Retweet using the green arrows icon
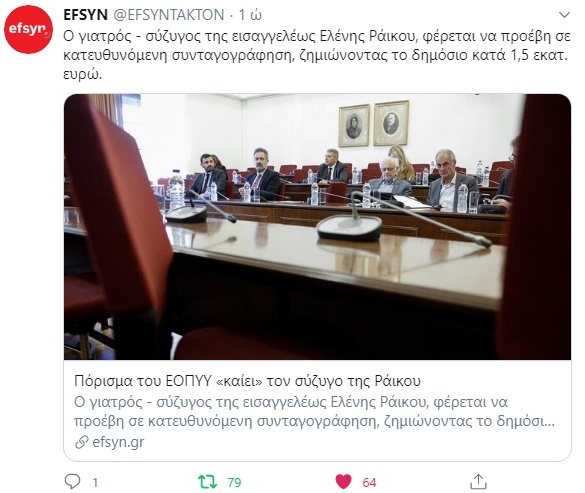The height and width of the screenshot is (493, 585). click(207, 481)
